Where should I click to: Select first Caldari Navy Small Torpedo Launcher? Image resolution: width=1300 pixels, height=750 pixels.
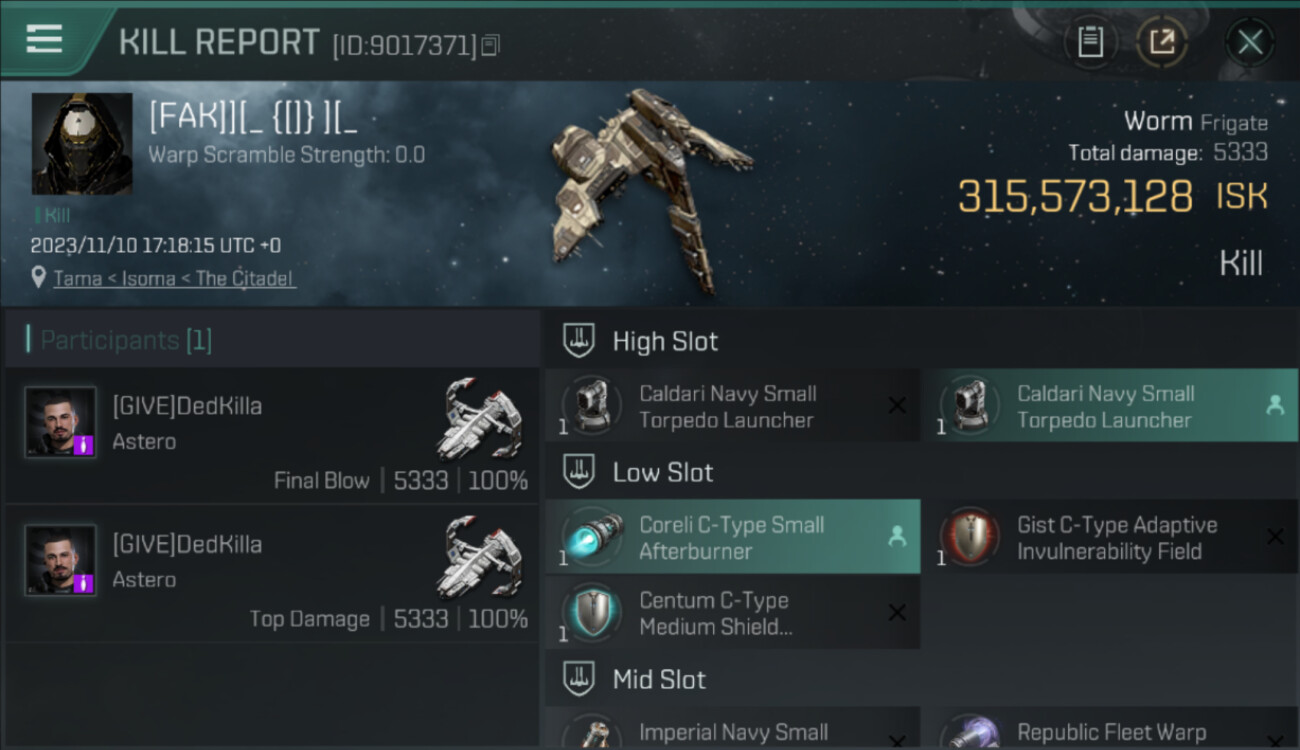732,405
